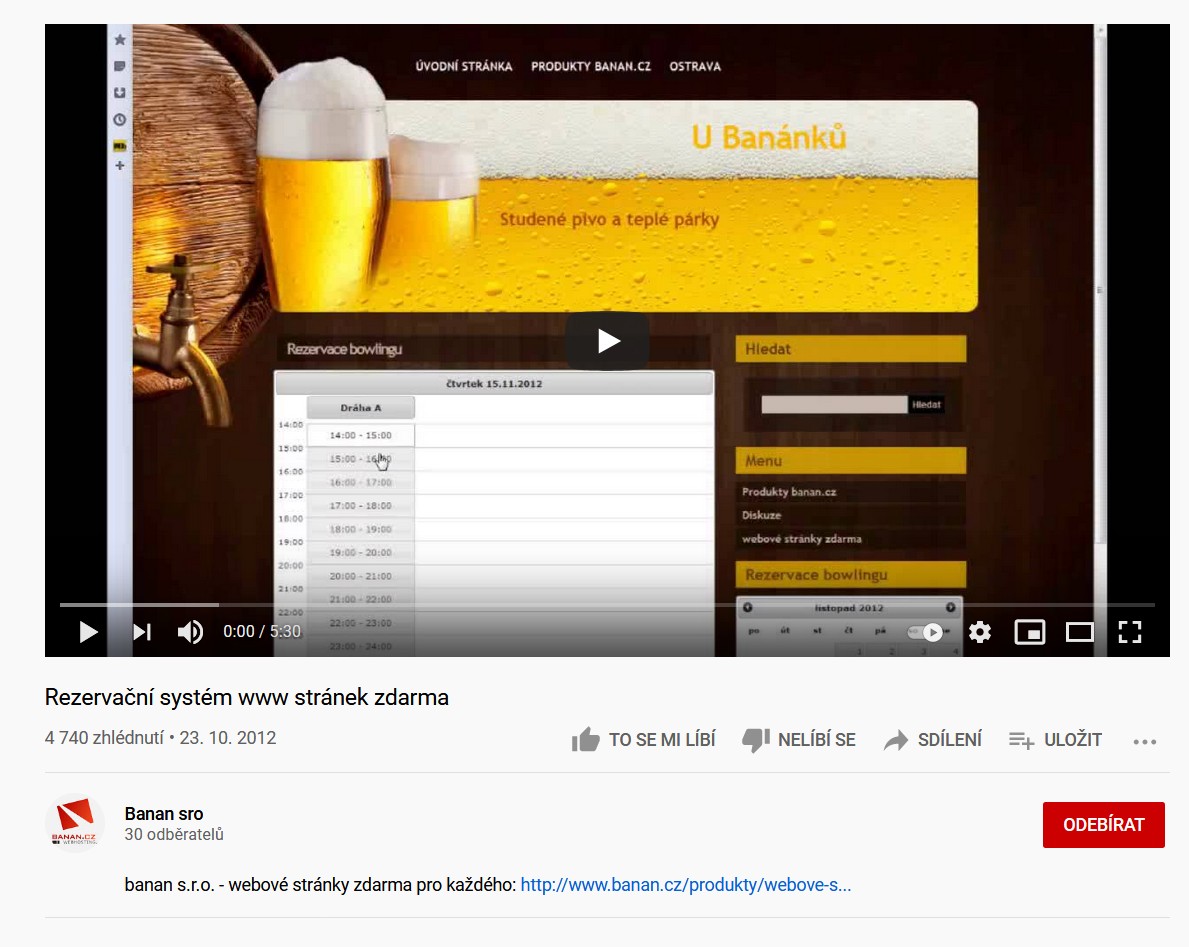Skip to the next video
Viewport: 1189px width, 947px height.
coord(140,632)
